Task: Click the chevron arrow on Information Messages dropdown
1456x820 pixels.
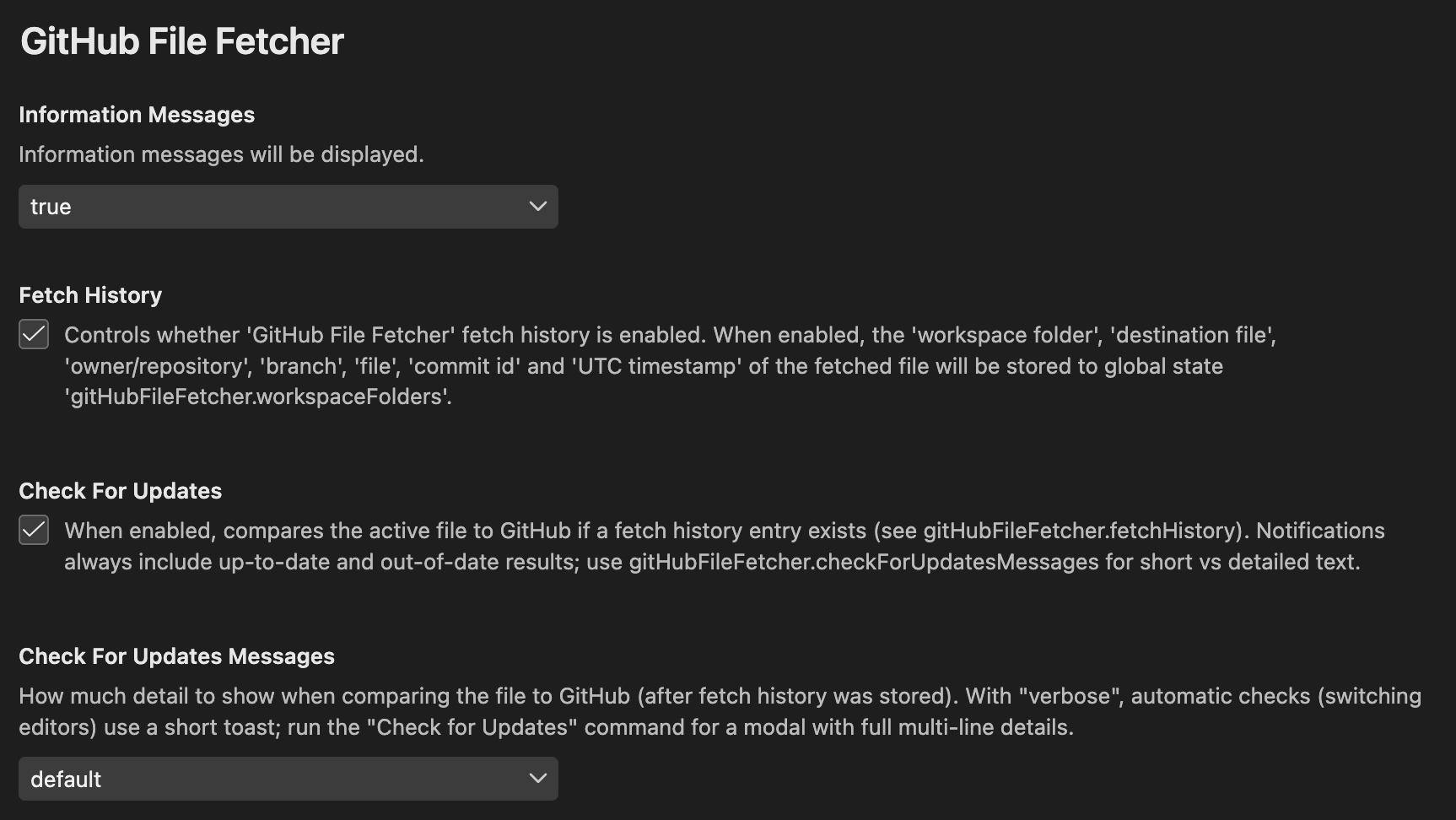Action: coord(537,207)
